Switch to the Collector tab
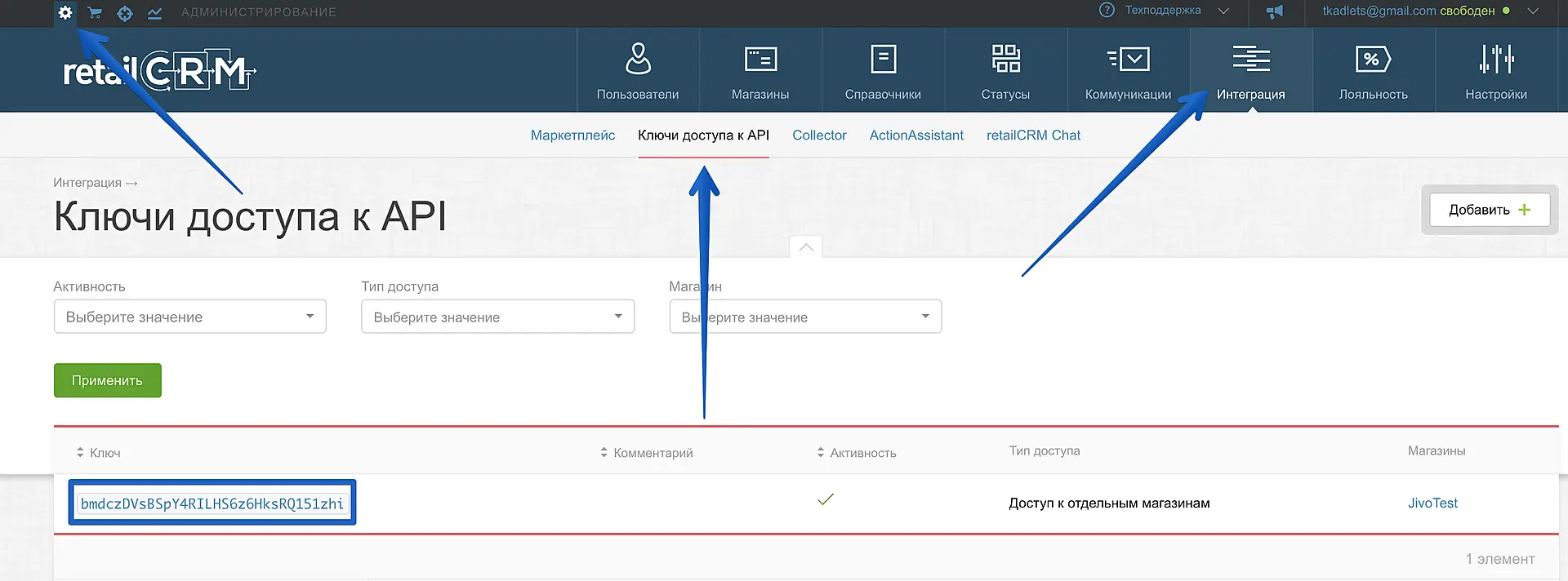This screenshot has height=581, width=1568. 819,135
